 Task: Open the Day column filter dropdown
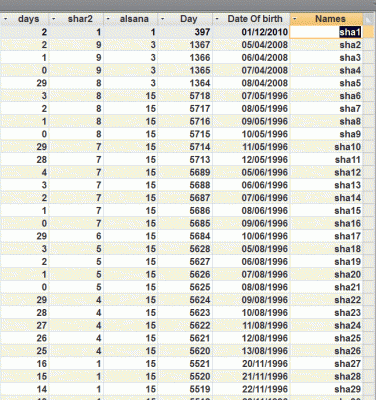[x=162, y=19]
